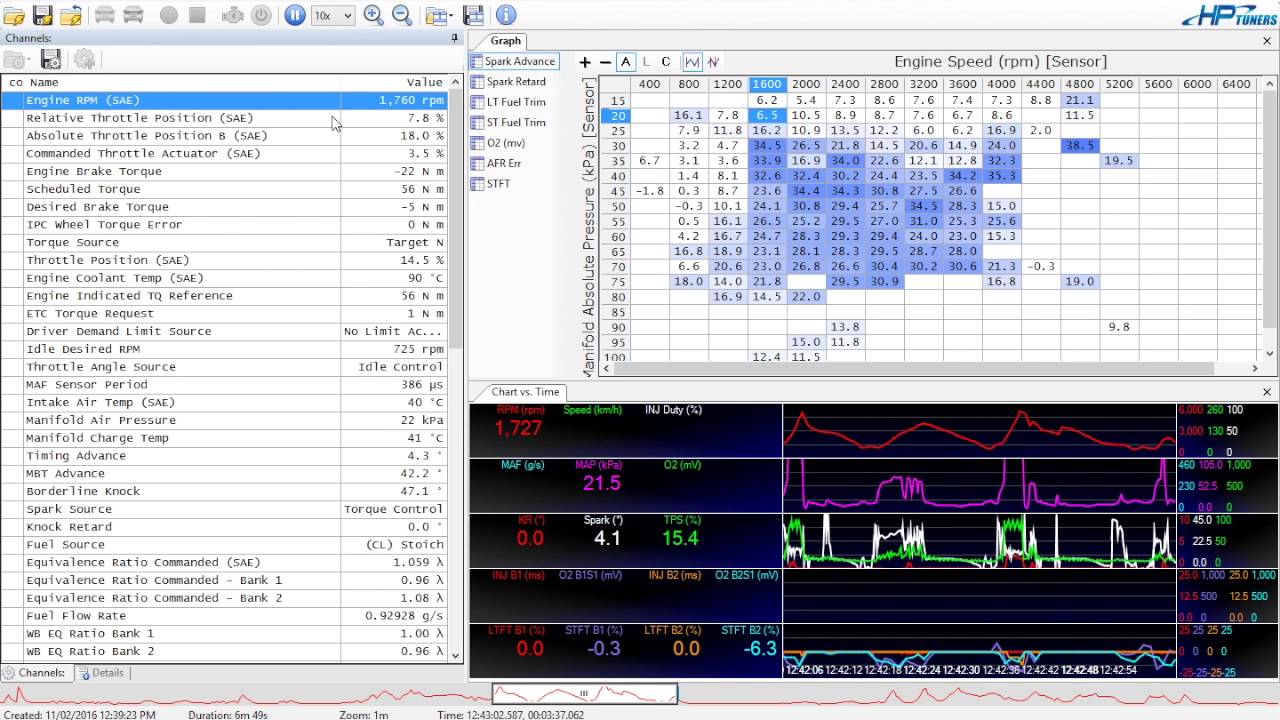Select the Fuel Flow Rate channel row

point(225,616)
